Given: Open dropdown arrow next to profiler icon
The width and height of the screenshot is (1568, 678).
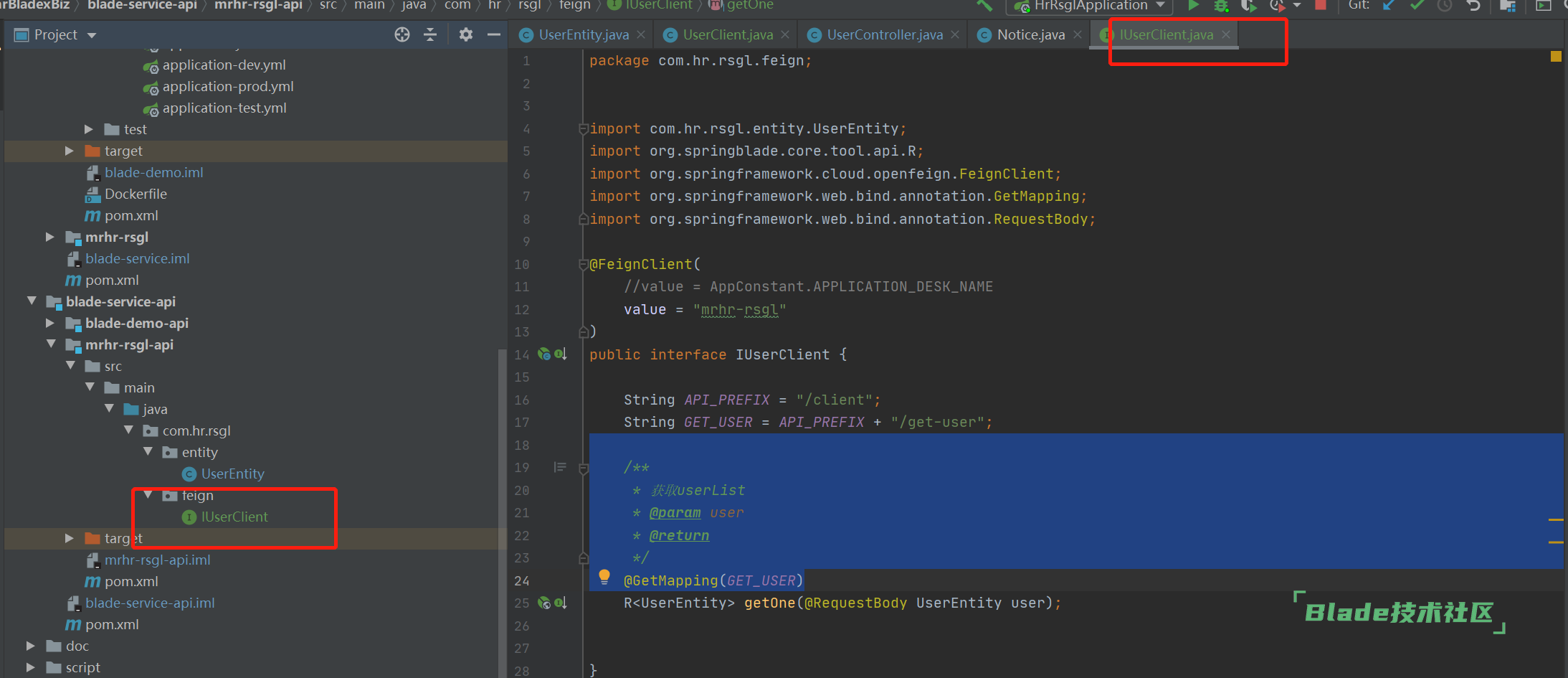Looking at the screenshot, I should pos(1297,6).
